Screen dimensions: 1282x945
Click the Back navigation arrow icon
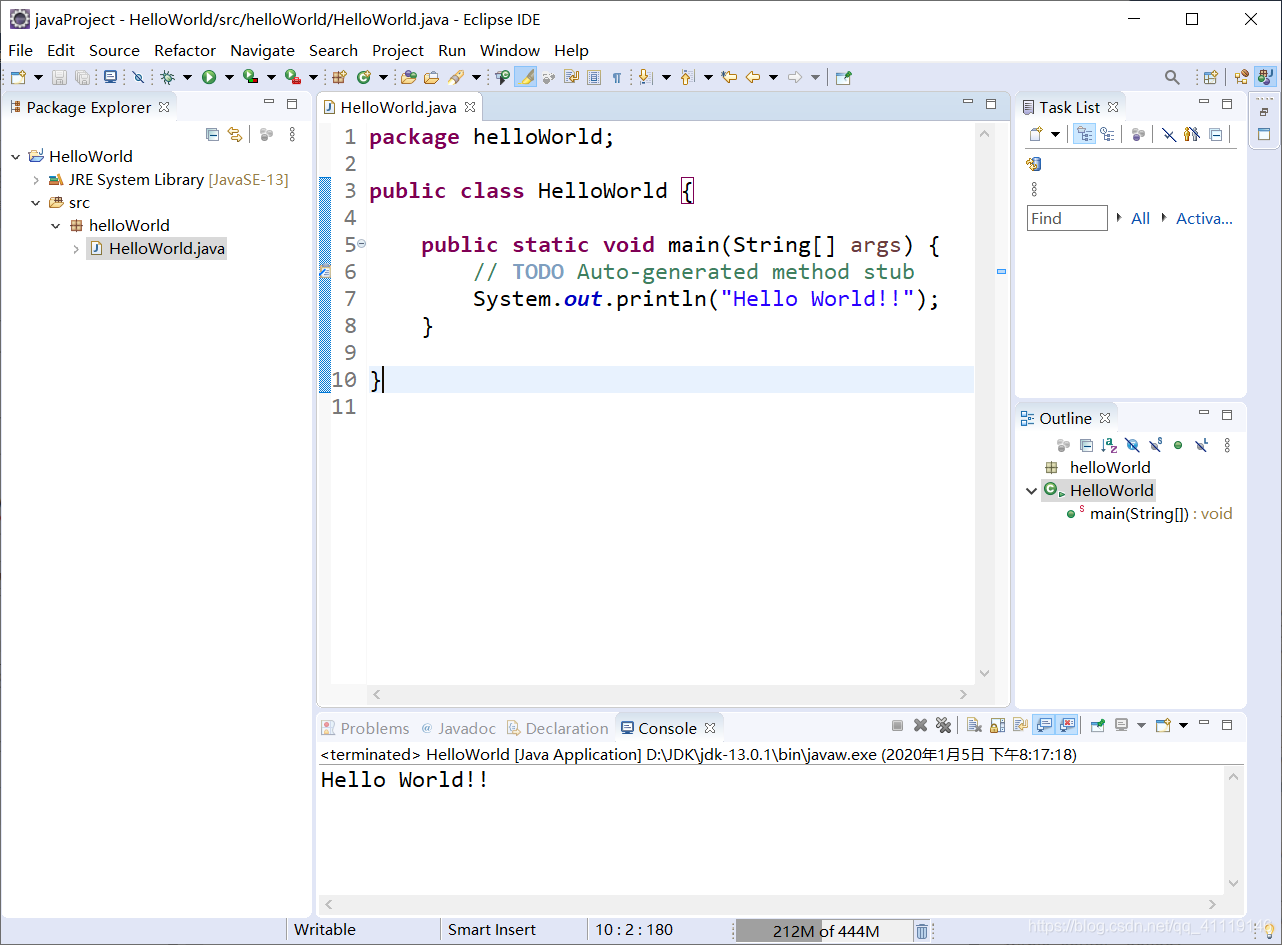coord(753,77)
